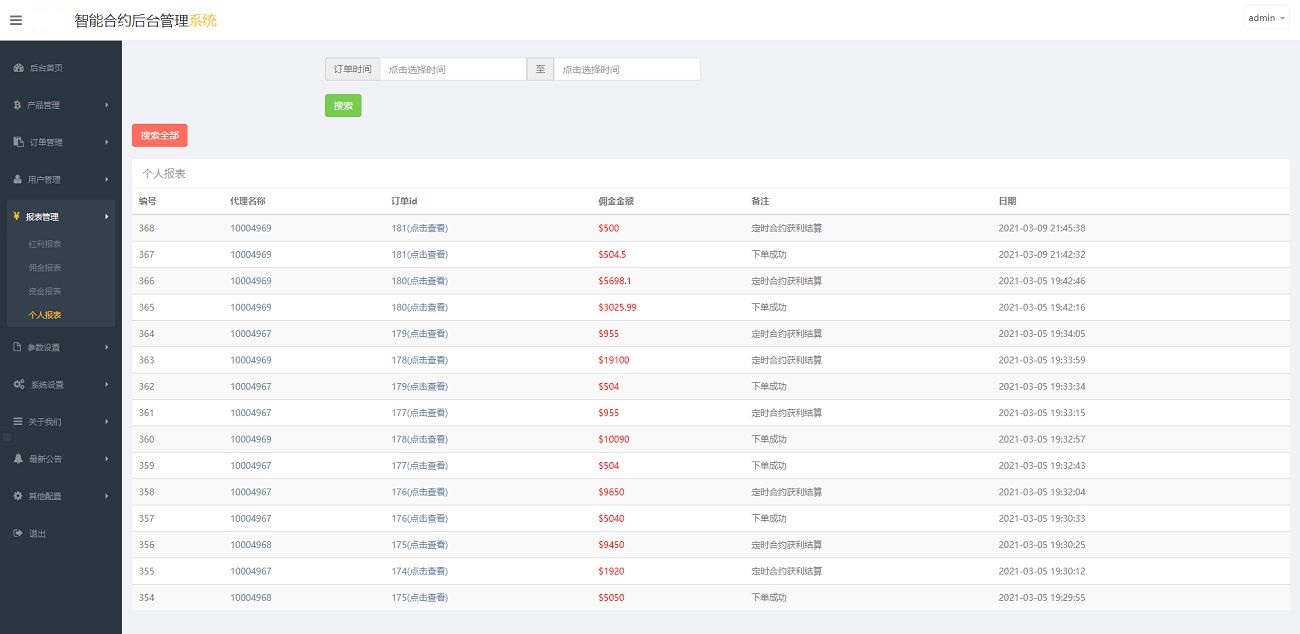The height and width of the screenshot is (634, 1300).
Task: Click agent 10004967 in row 364
Action: 251,333
